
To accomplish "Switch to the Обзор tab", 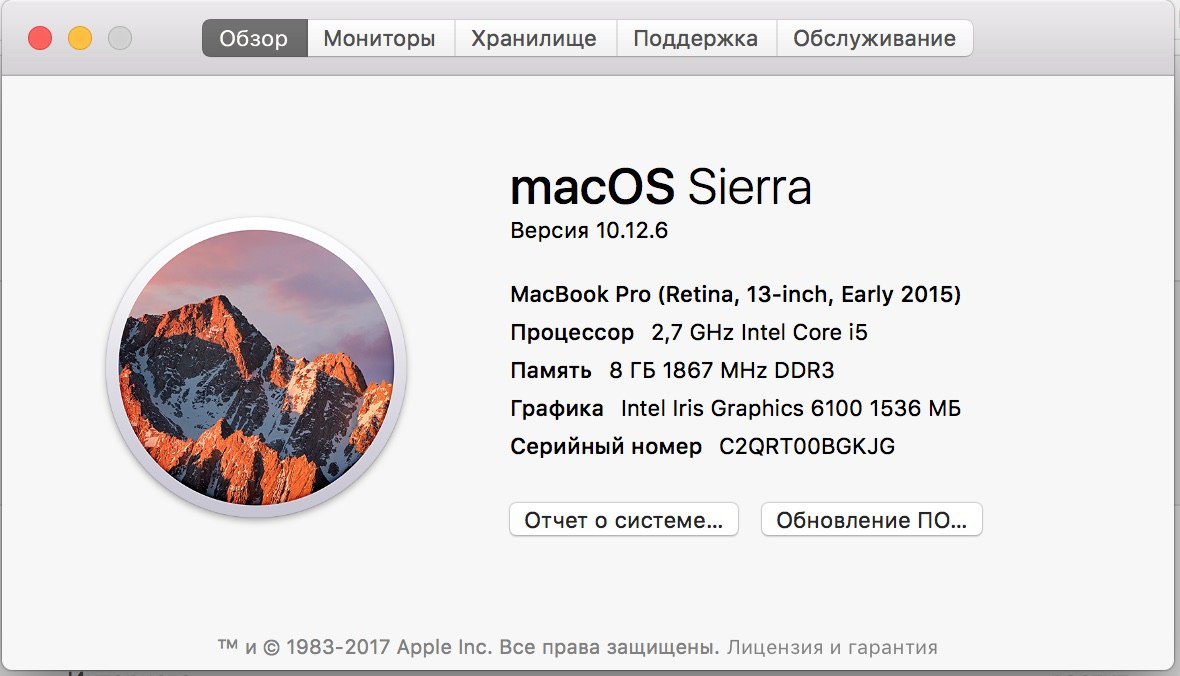I will (254, 38).
